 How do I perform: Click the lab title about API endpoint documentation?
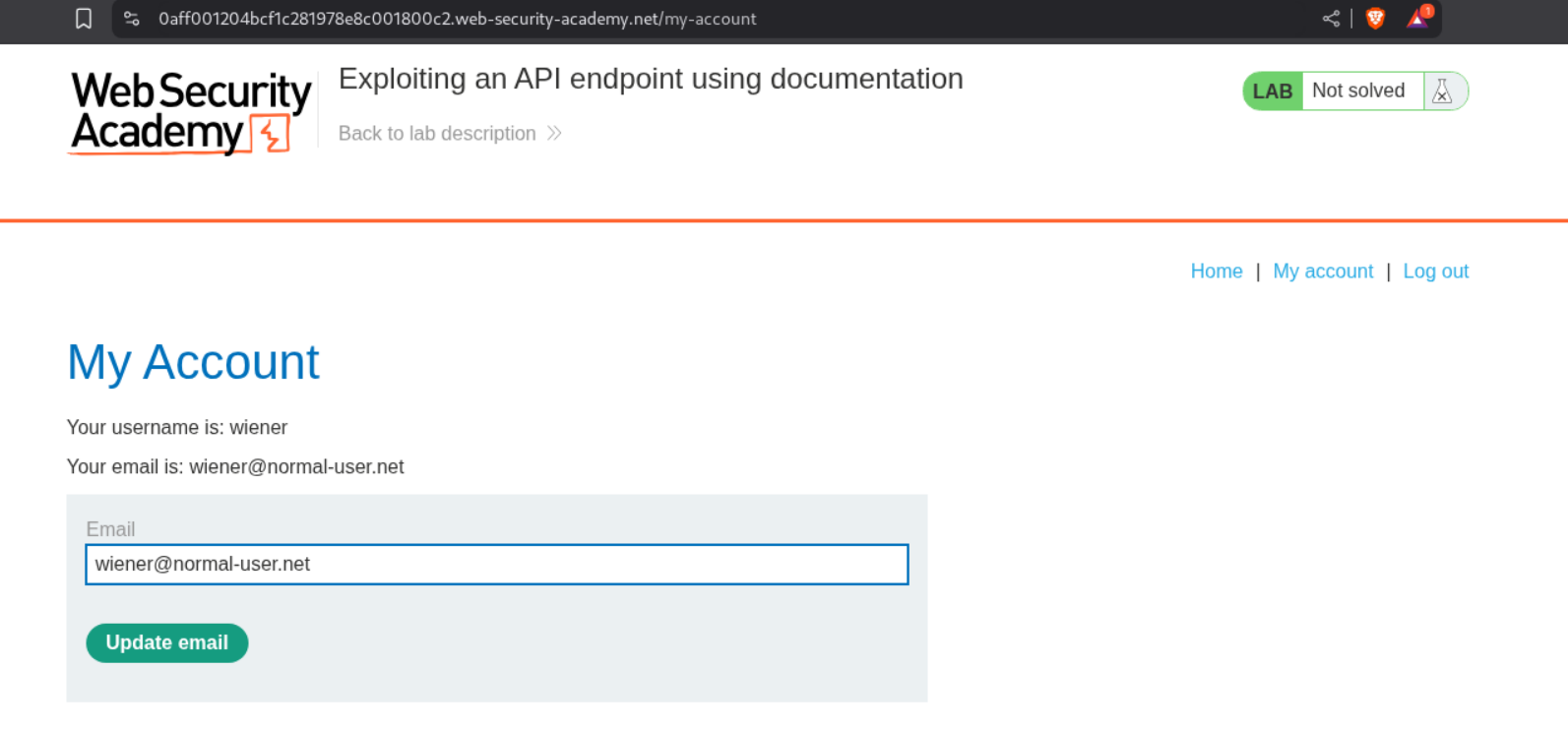pyautogui.click(x=650, y=79)
